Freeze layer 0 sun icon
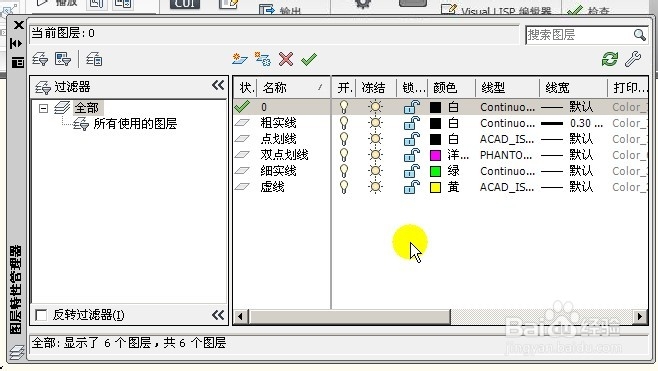This screenshot has width=658, height=371. coord(375,107)
